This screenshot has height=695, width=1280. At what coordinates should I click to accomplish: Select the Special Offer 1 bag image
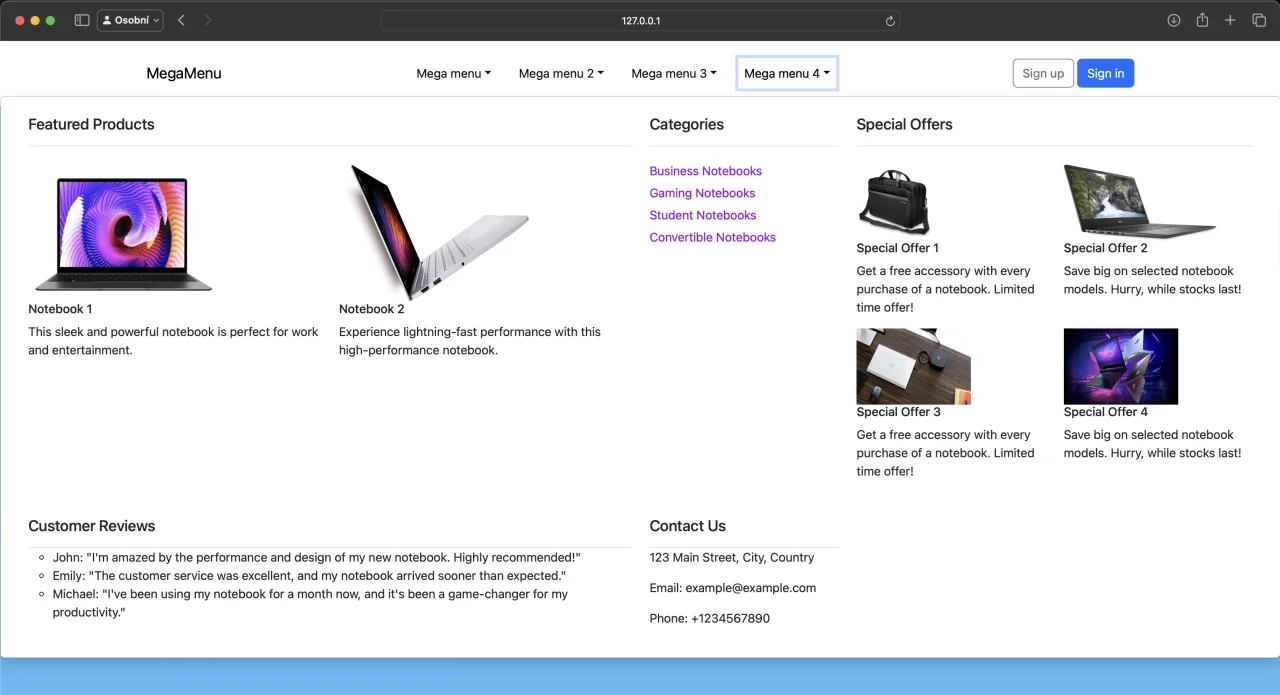(x=895, y=202)
